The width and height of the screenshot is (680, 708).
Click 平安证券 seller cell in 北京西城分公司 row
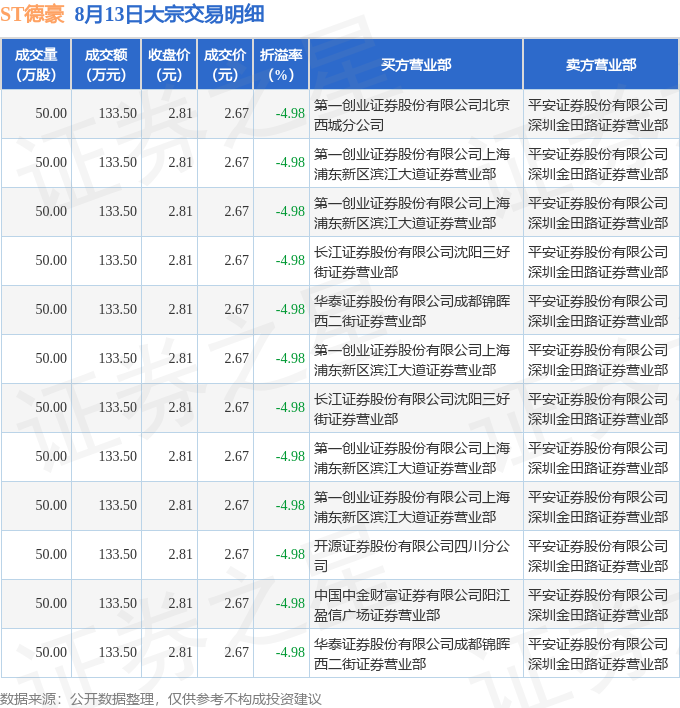pos(601,114)
